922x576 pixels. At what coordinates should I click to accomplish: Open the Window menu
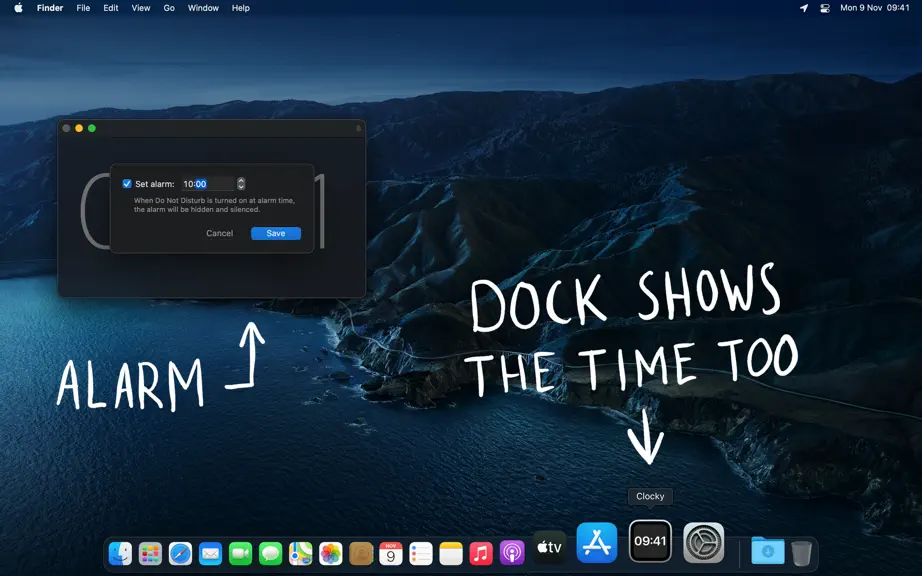203,8
